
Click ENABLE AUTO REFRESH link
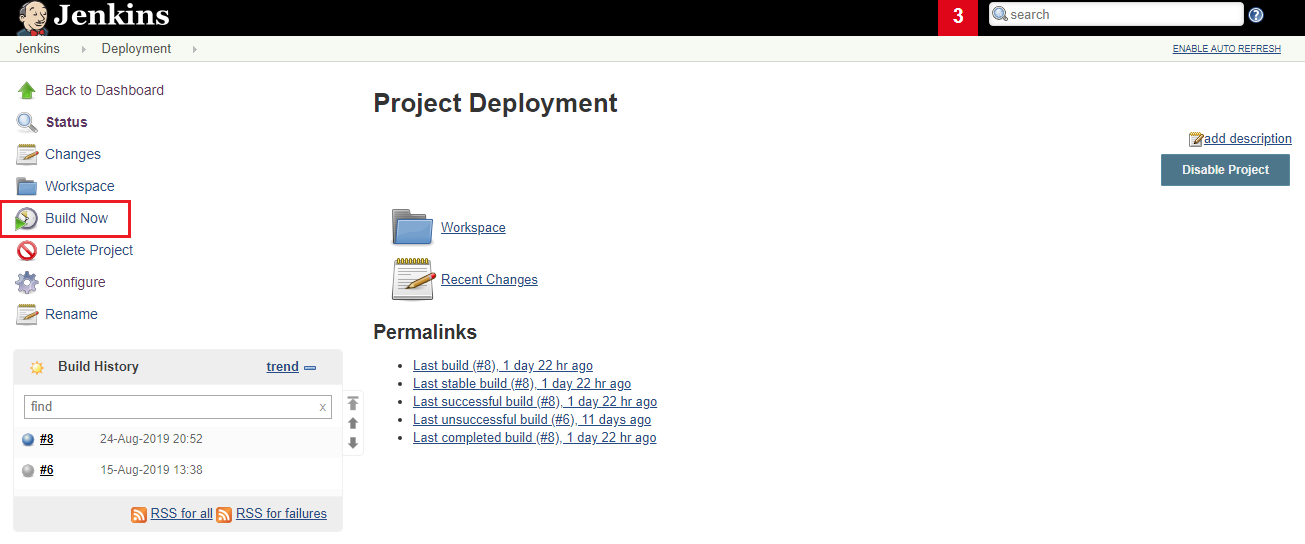[1227, 49]
